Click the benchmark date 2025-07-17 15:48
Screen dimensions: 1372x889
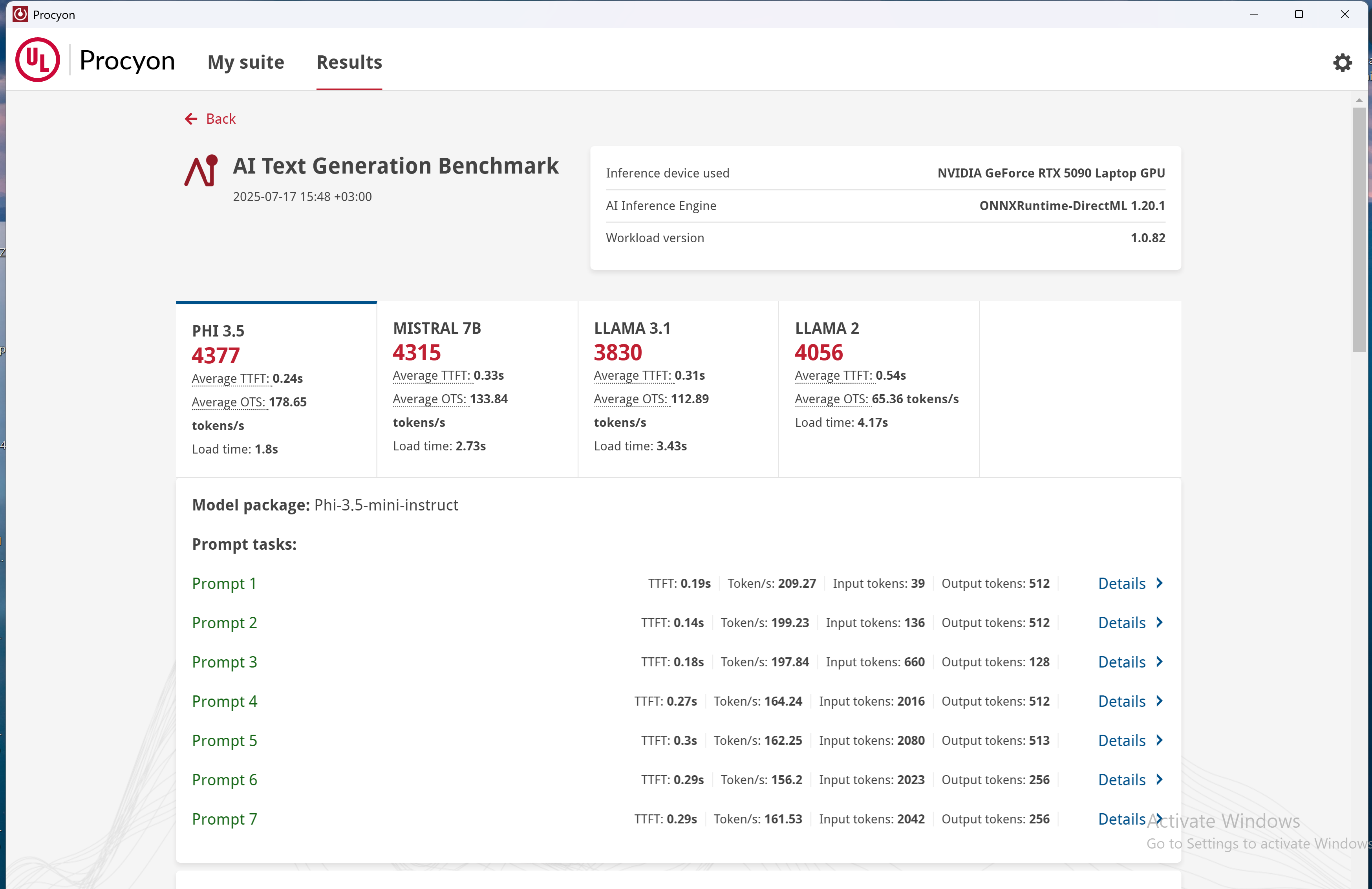pyautogui.click(x=302, y=197)
